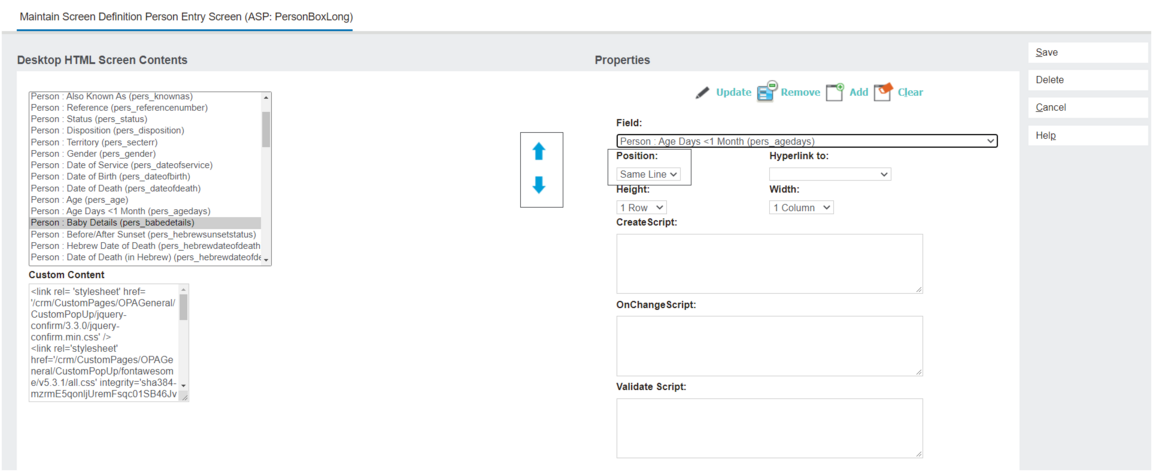This screenshot has height=472, width=1153.
Task: Move selected field down with blue arrow
Action: click(x=539, y=185)
